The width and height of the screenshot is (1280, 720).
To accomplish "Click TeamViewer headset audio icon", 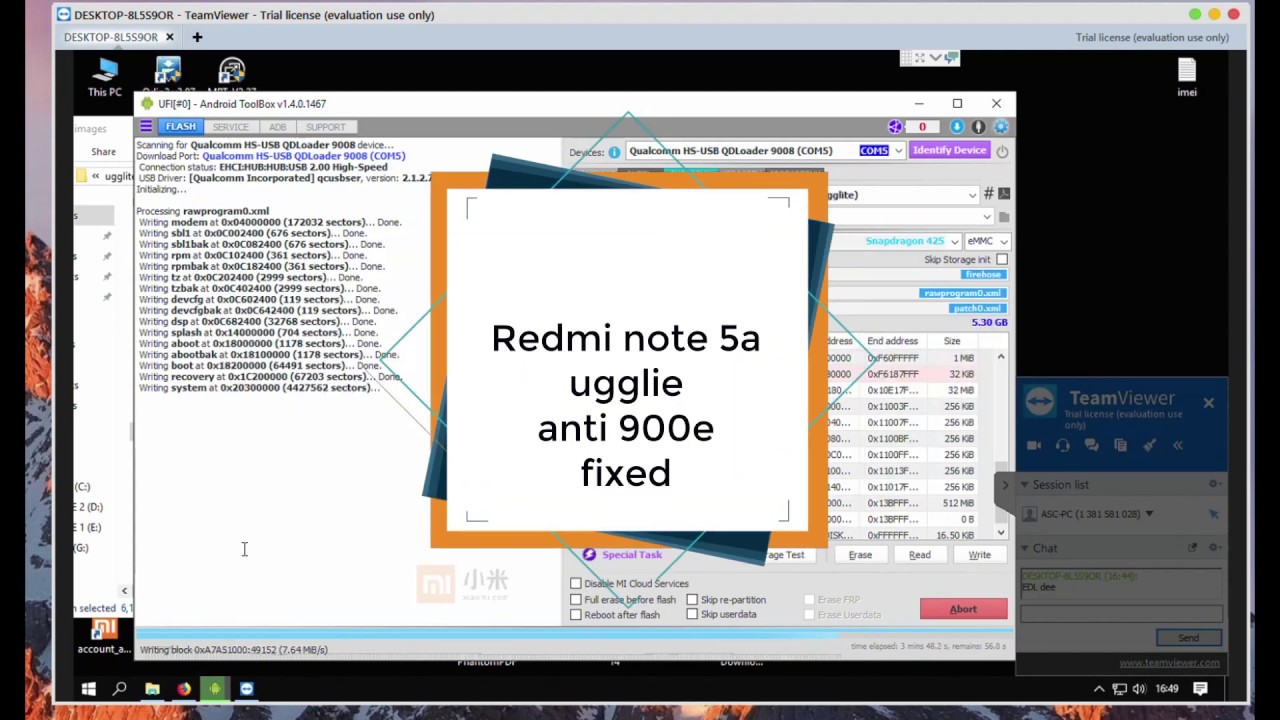I will coord(1063,445).
